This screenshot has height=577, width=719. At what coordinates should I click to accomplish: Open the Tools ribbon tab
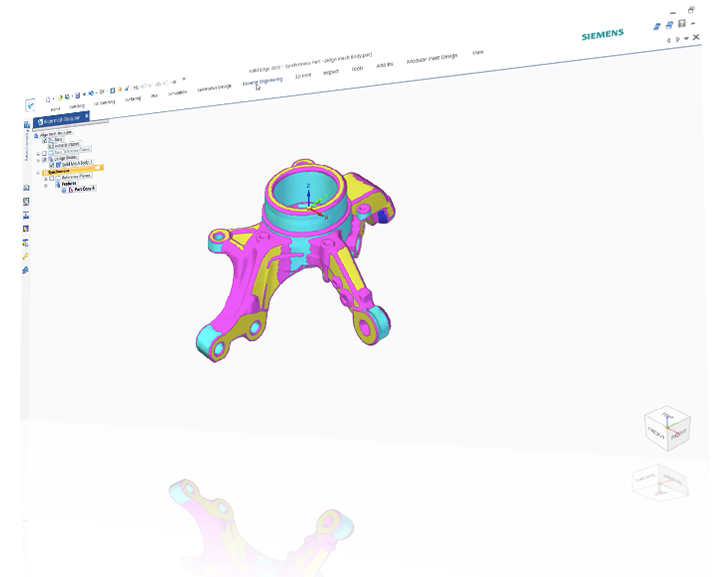(357, 68)
